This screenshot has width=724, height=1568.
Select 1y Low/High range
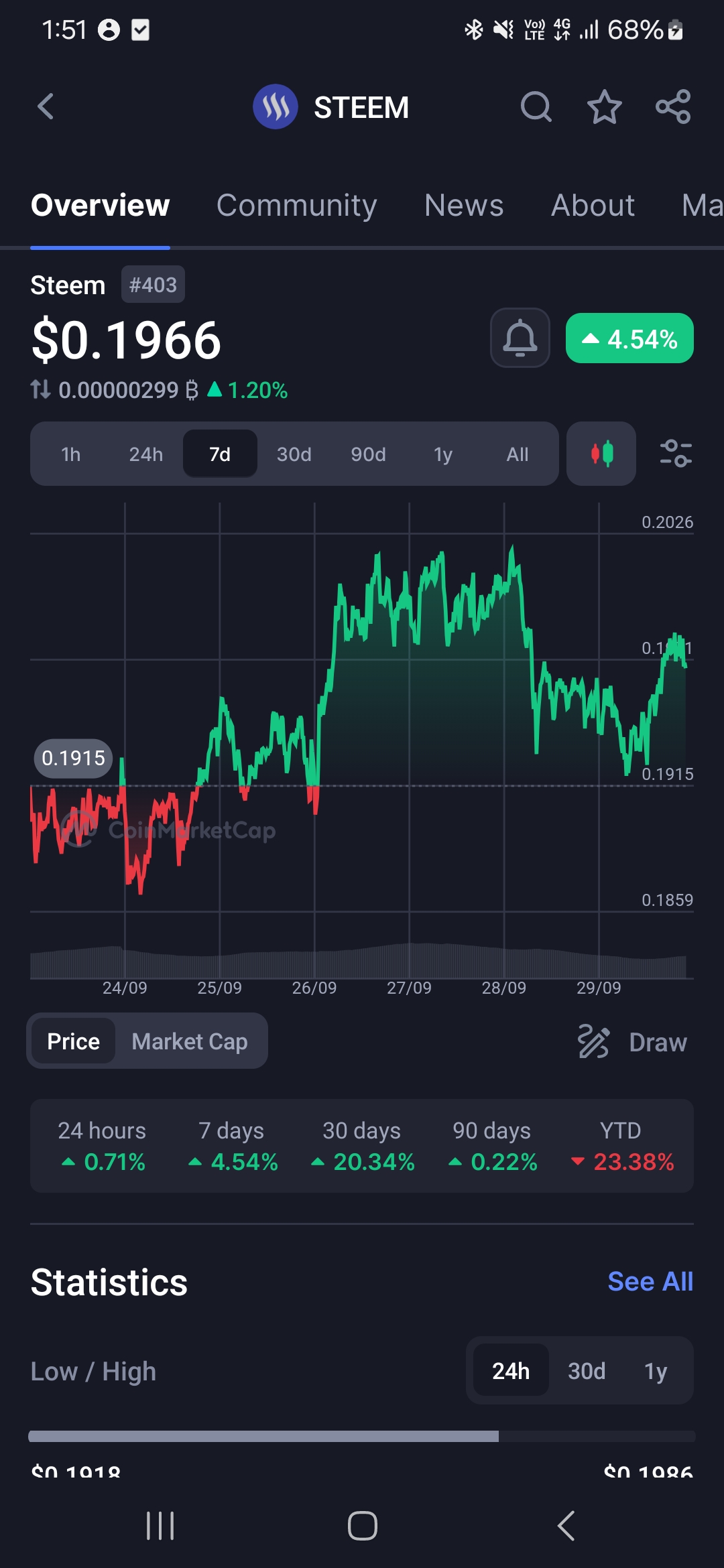(x=656, y=1371)
